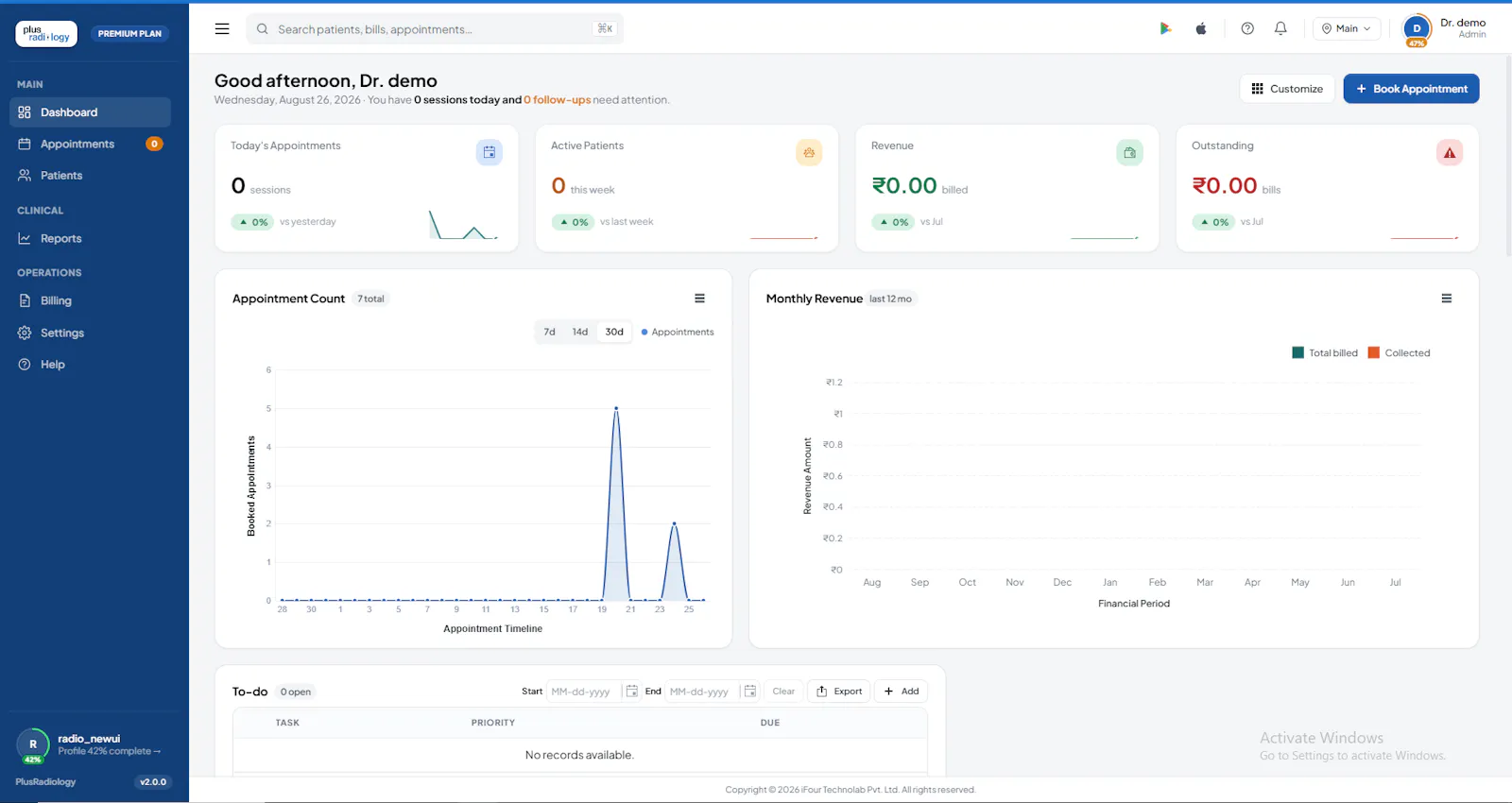
Task: Click the Appointments count badge 0
Action: pyautogui.click(x=154, y=144)
